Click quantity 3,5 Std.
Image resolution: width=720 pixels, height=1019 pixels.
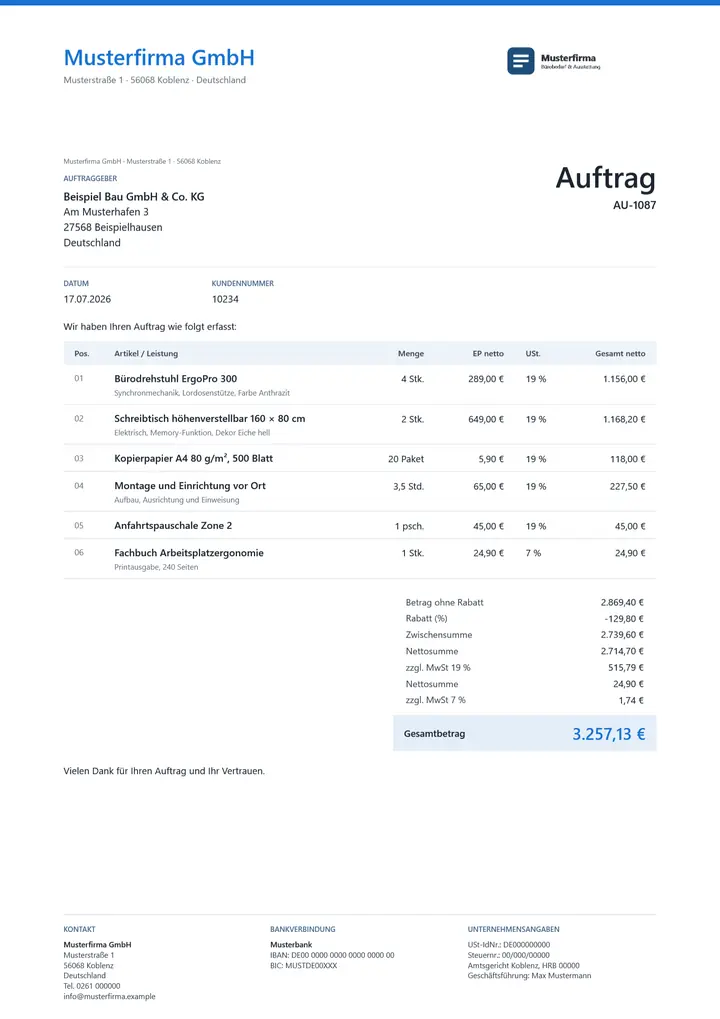(x=409, y=486)
